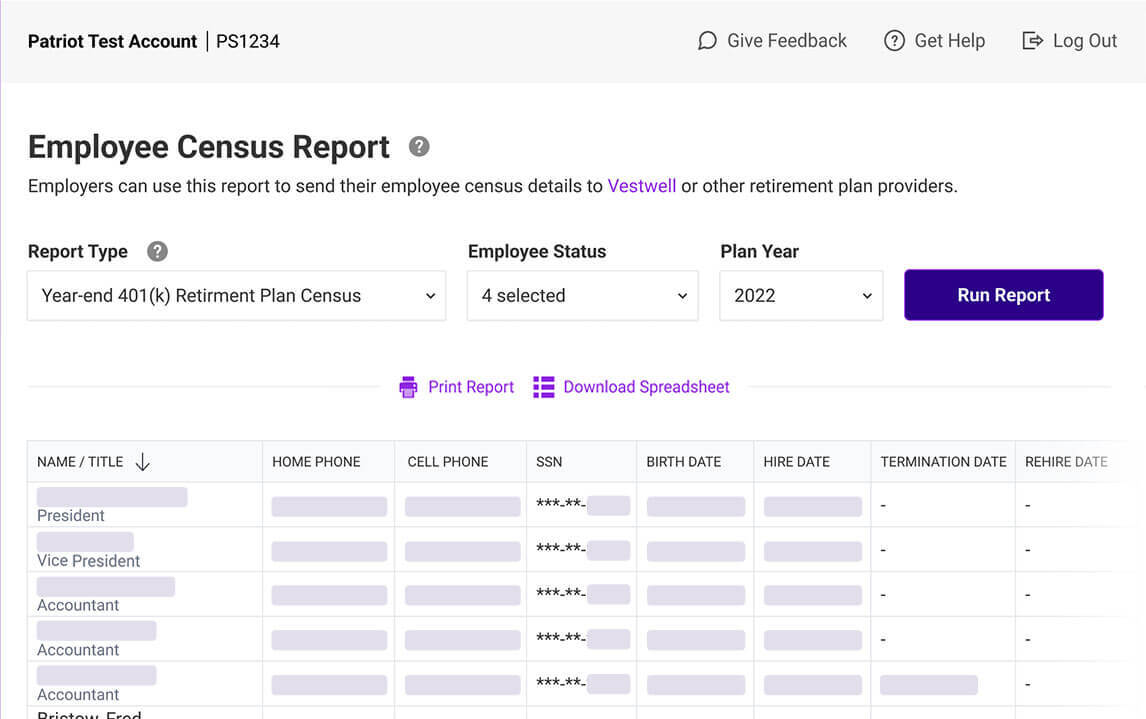Click the Log Out arrow icon

click(x=1032, y=41)
